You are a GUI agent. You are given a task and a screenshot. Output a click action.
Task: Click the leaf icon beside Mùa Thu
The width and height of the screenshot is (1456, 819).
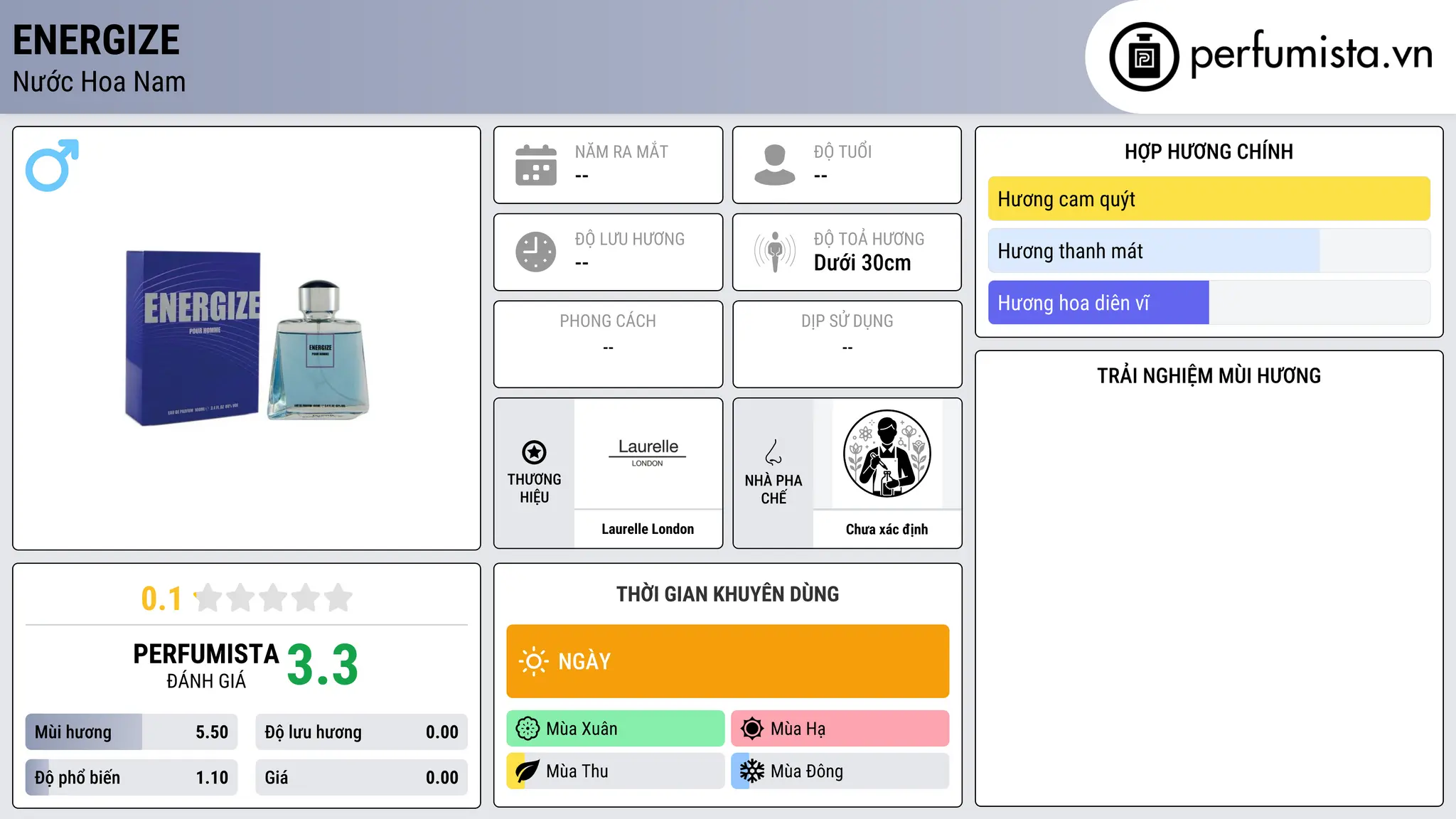click(528, 771)
